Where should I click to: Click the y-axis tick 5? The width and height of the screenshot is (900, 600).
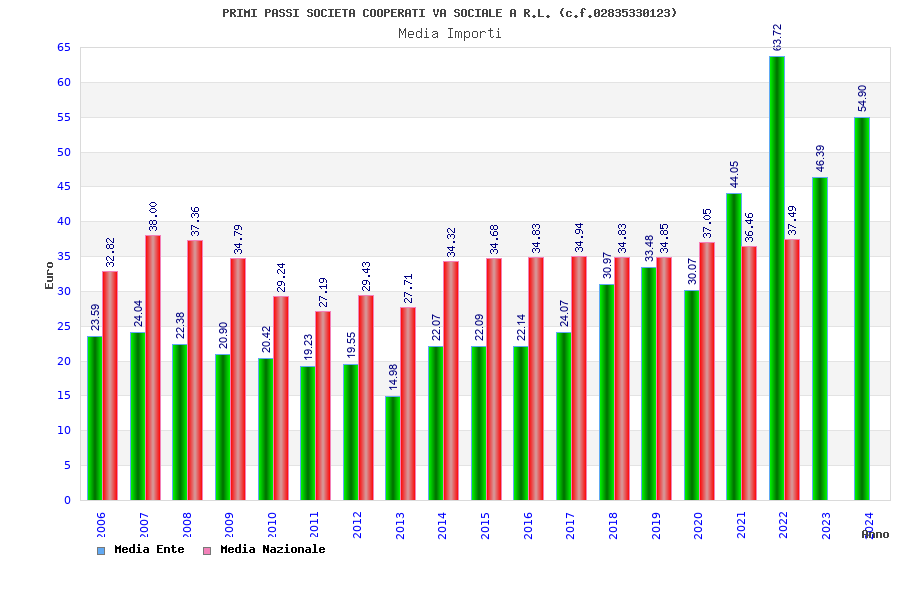point(67,466)
